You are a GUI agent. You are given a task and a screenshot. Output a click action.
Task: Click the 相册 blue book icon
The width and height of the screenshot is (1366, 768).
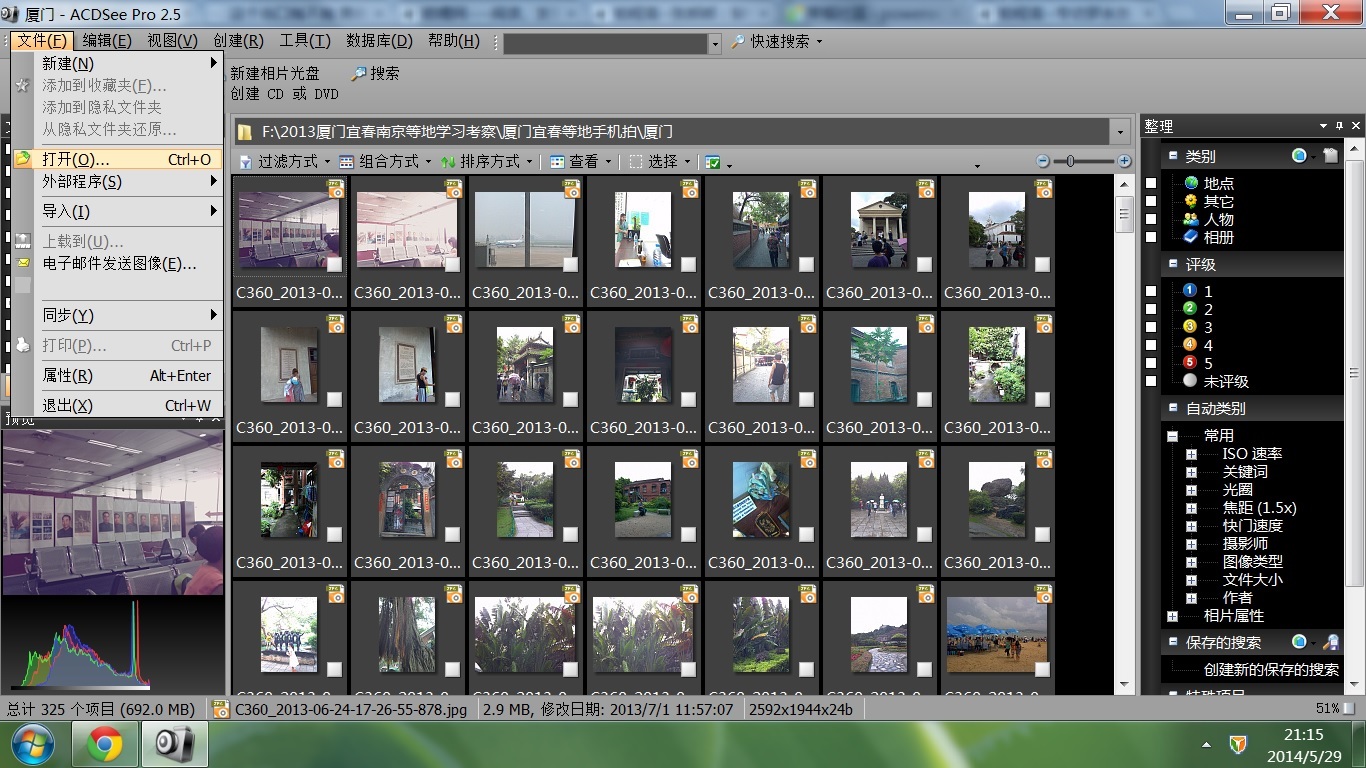pos(1191,237)
